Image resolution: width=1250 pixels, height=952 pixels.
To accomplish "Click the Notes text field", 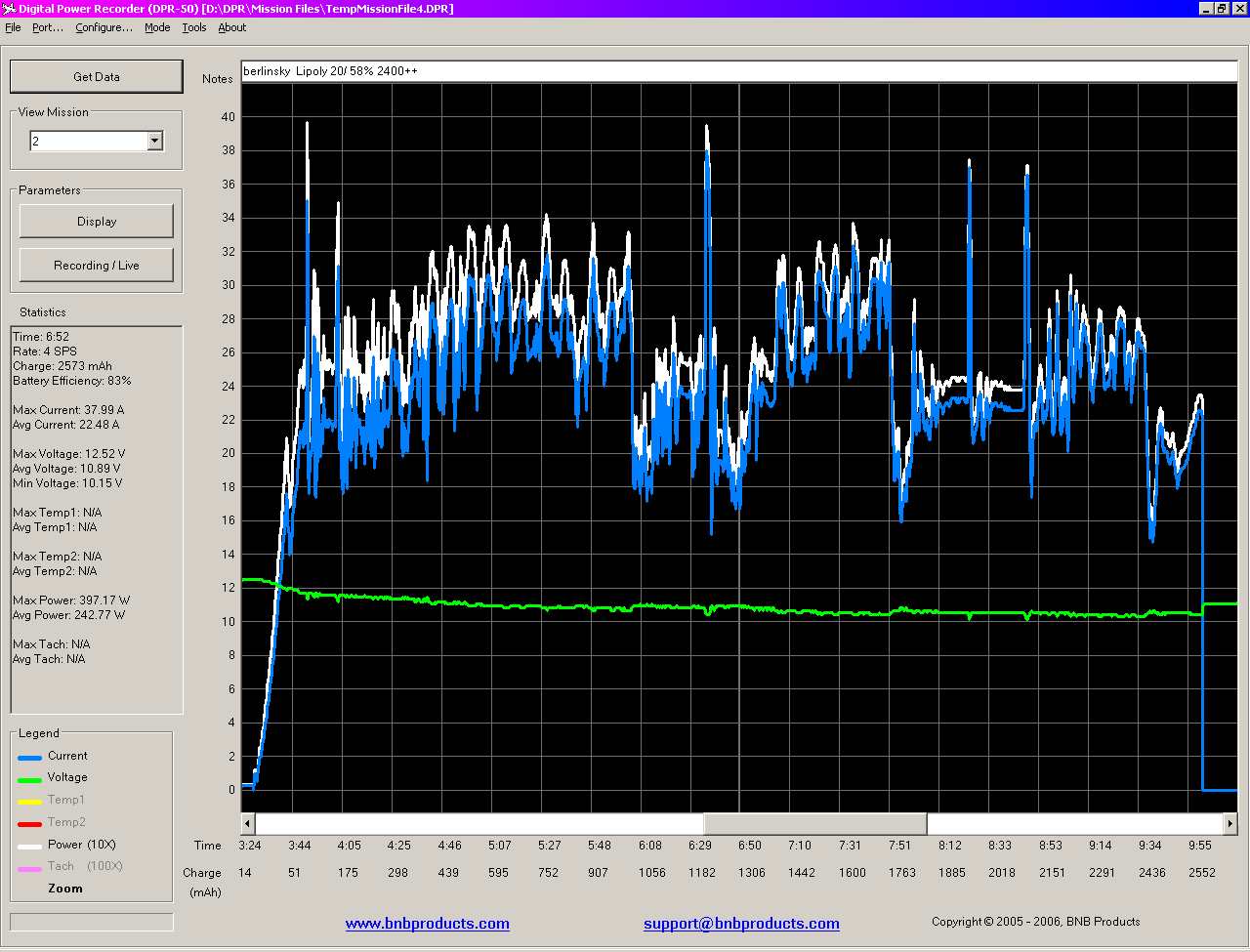I will 739,71.
